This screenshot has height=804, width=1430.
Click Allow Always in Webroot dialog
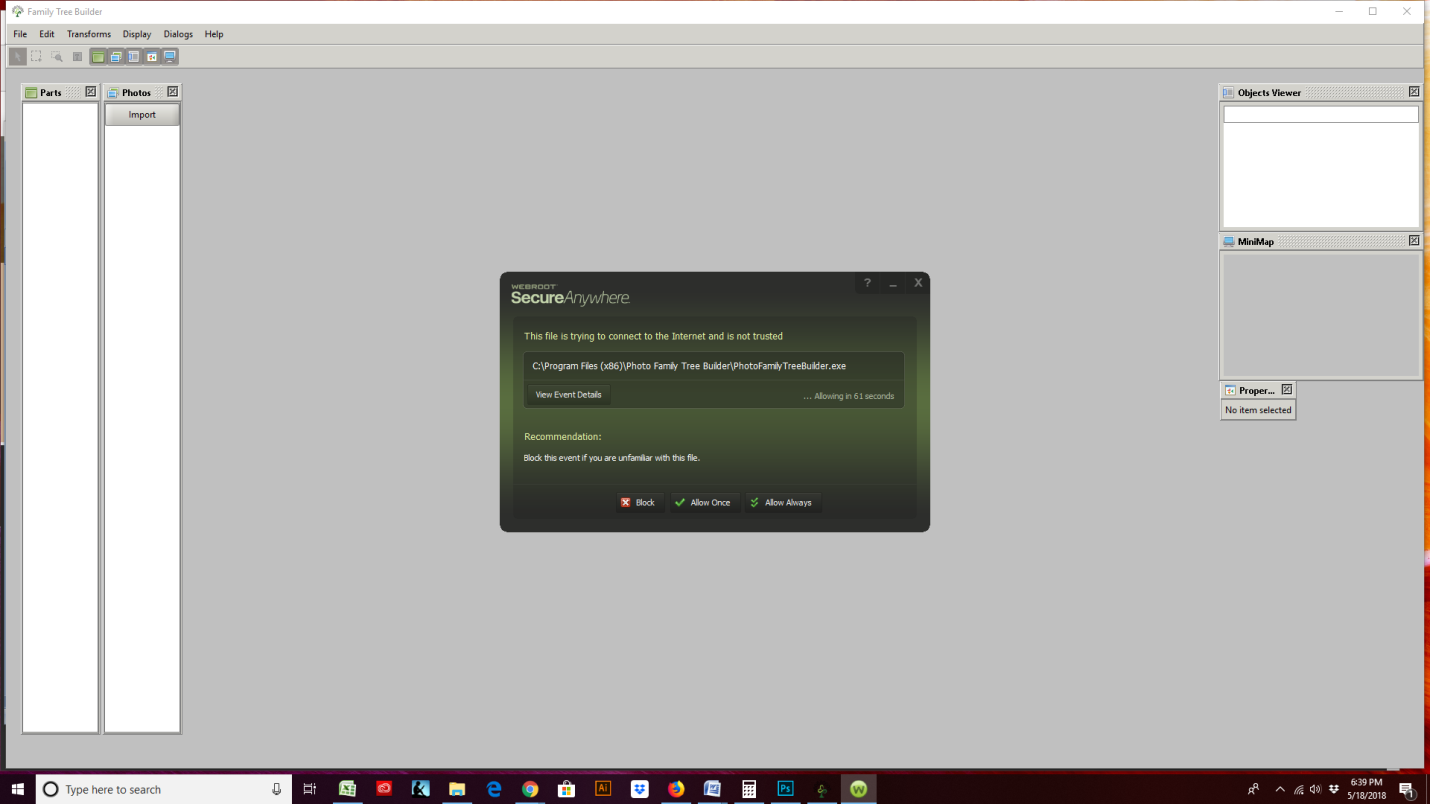[x=782, y=503]
